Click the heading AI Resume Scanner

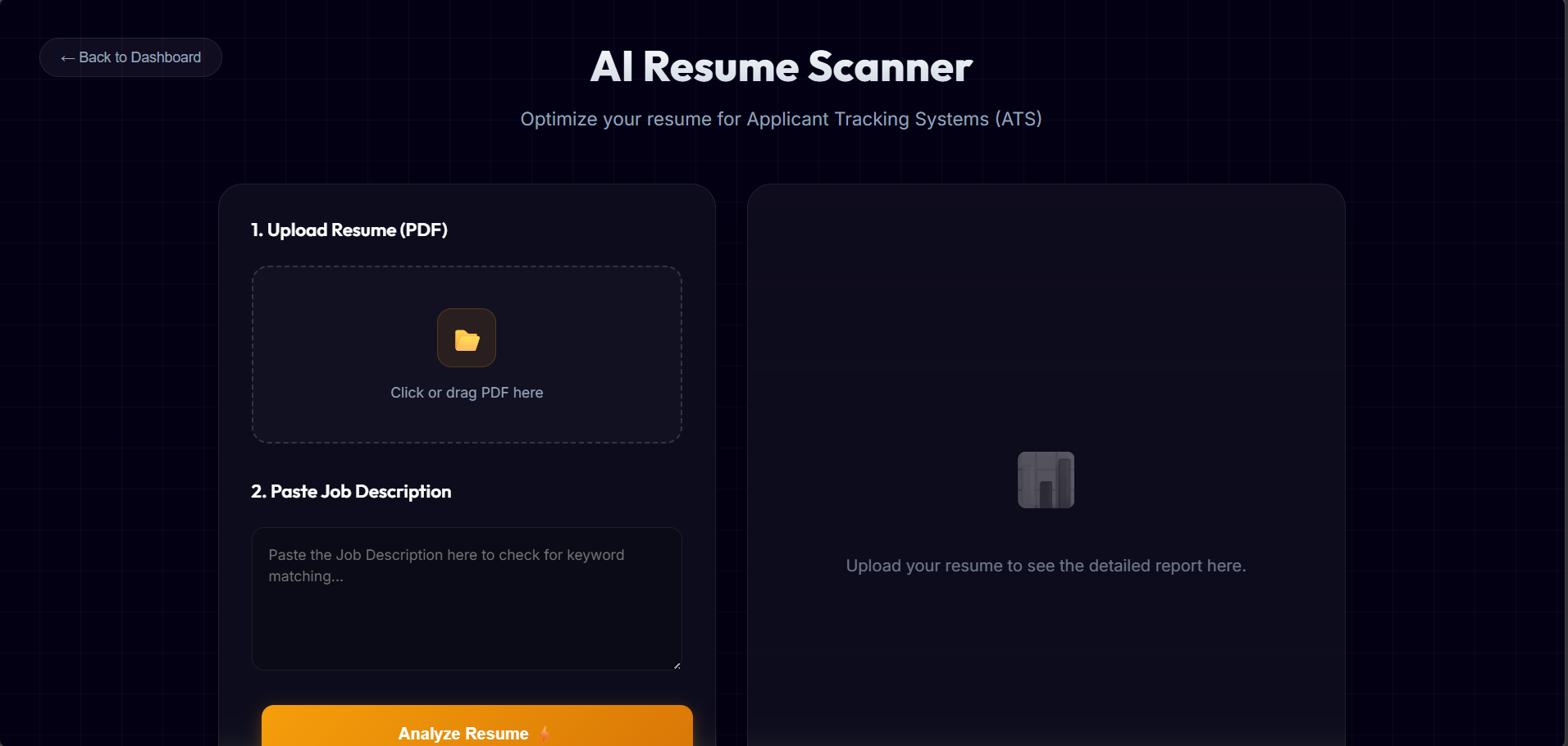(x=780, y=66)
